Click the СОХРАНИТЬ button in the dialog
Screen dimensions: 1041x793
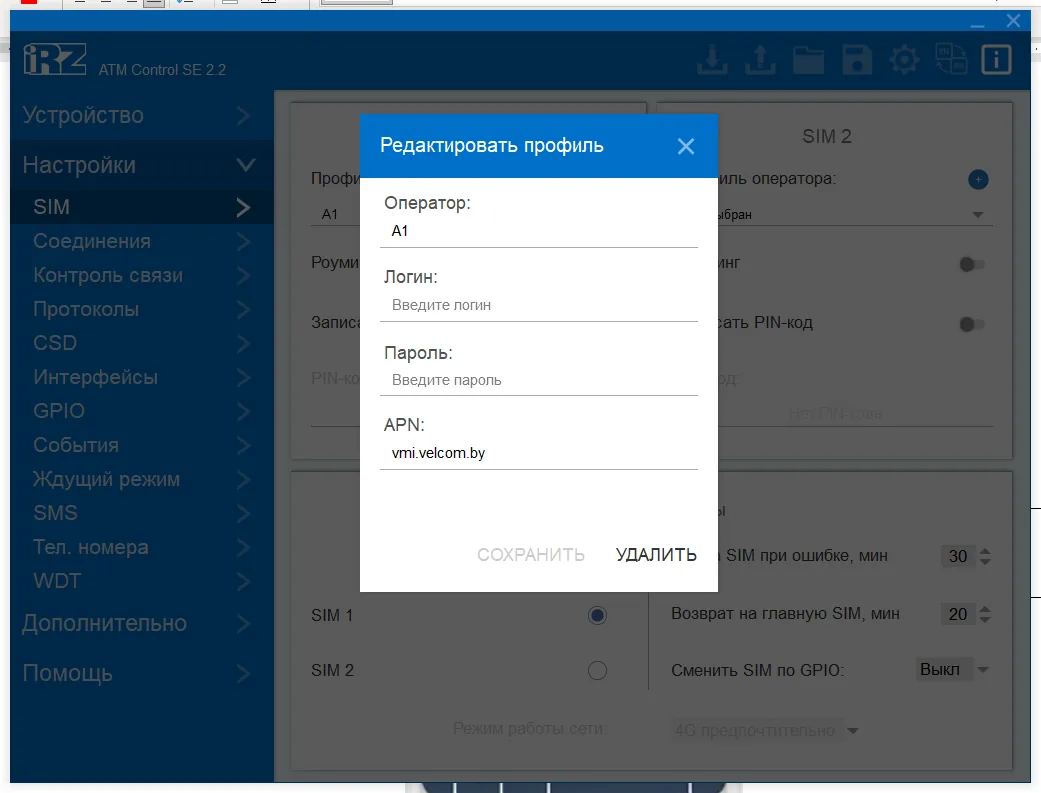530,555
